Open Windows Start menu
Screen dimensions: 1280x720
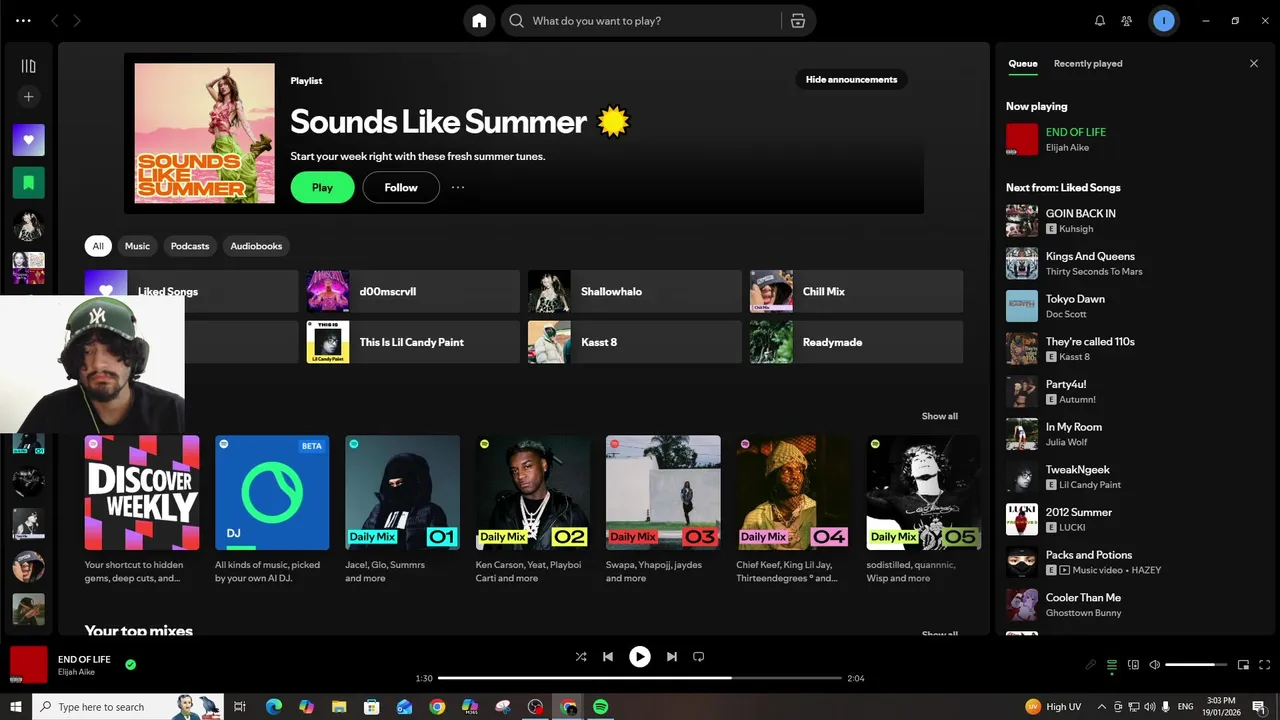pyautogui.click(x=16, y=707)
